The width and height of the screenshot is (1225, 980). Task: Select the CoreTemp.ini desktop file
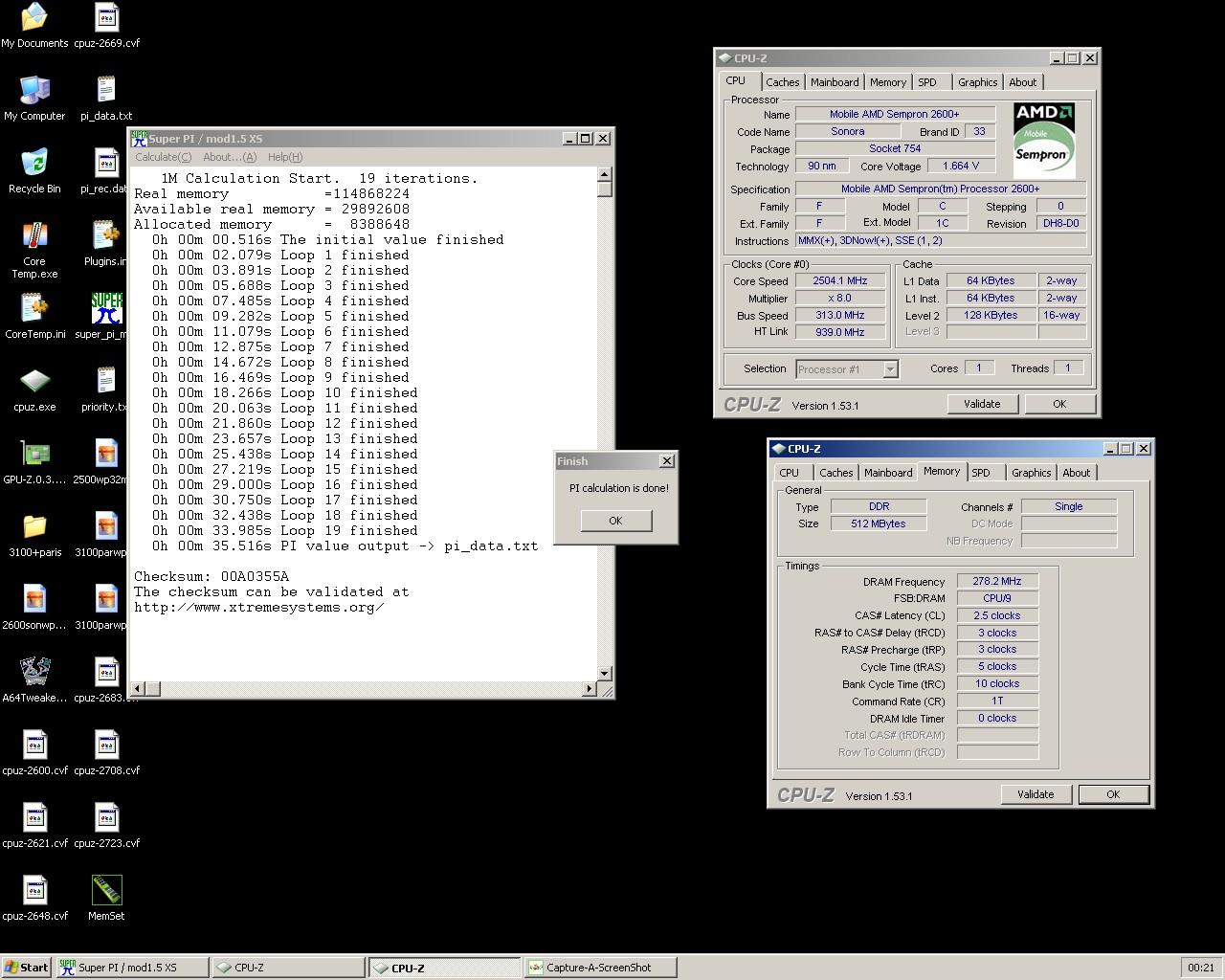pos(34,317)
